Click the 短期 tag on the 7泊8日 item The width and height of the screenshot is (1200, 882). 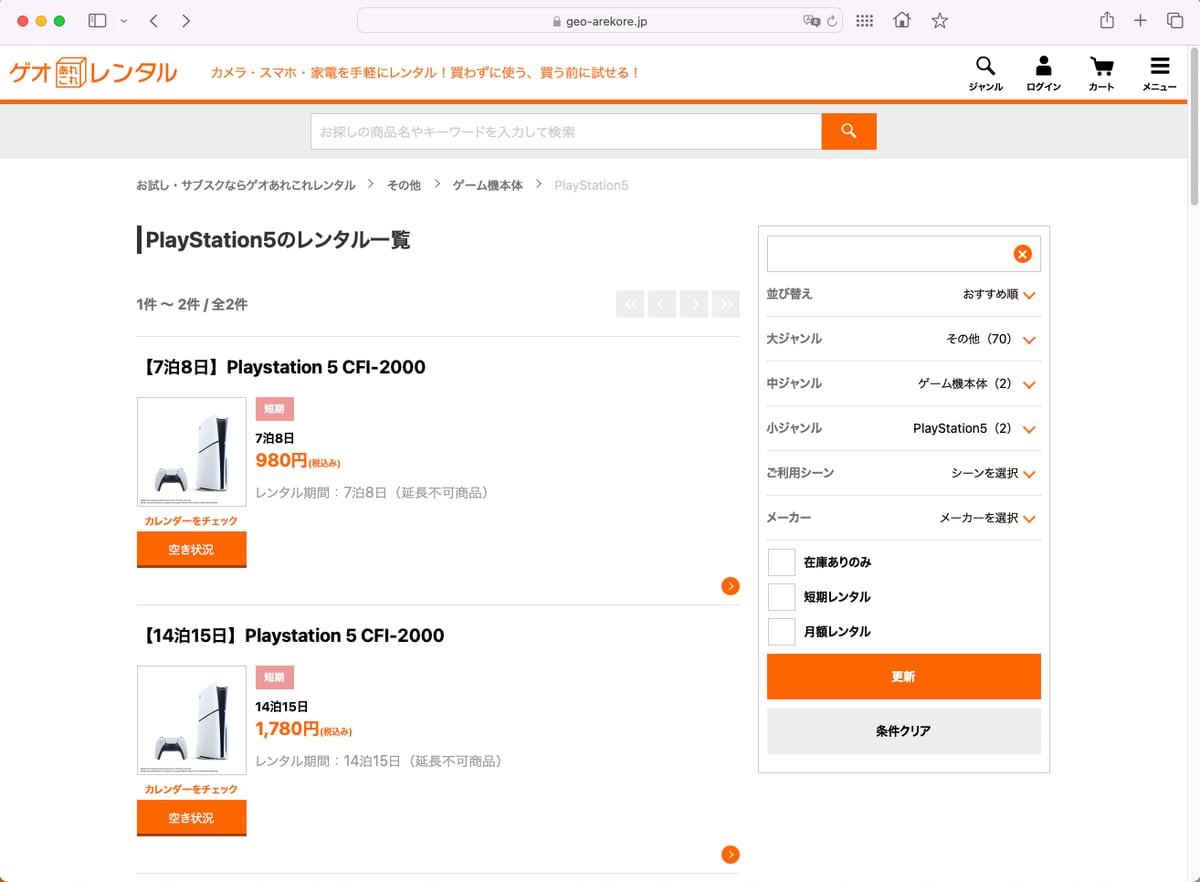pos(274,409)
